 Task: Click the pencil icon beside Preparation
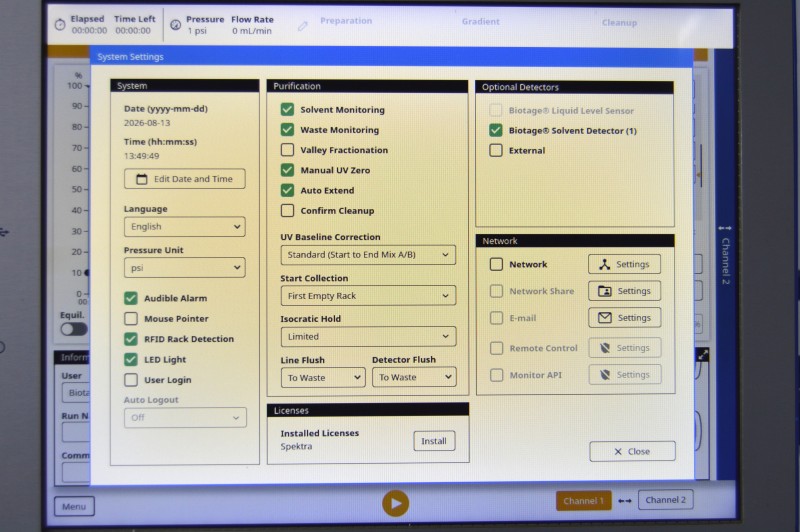click(303, 26)
